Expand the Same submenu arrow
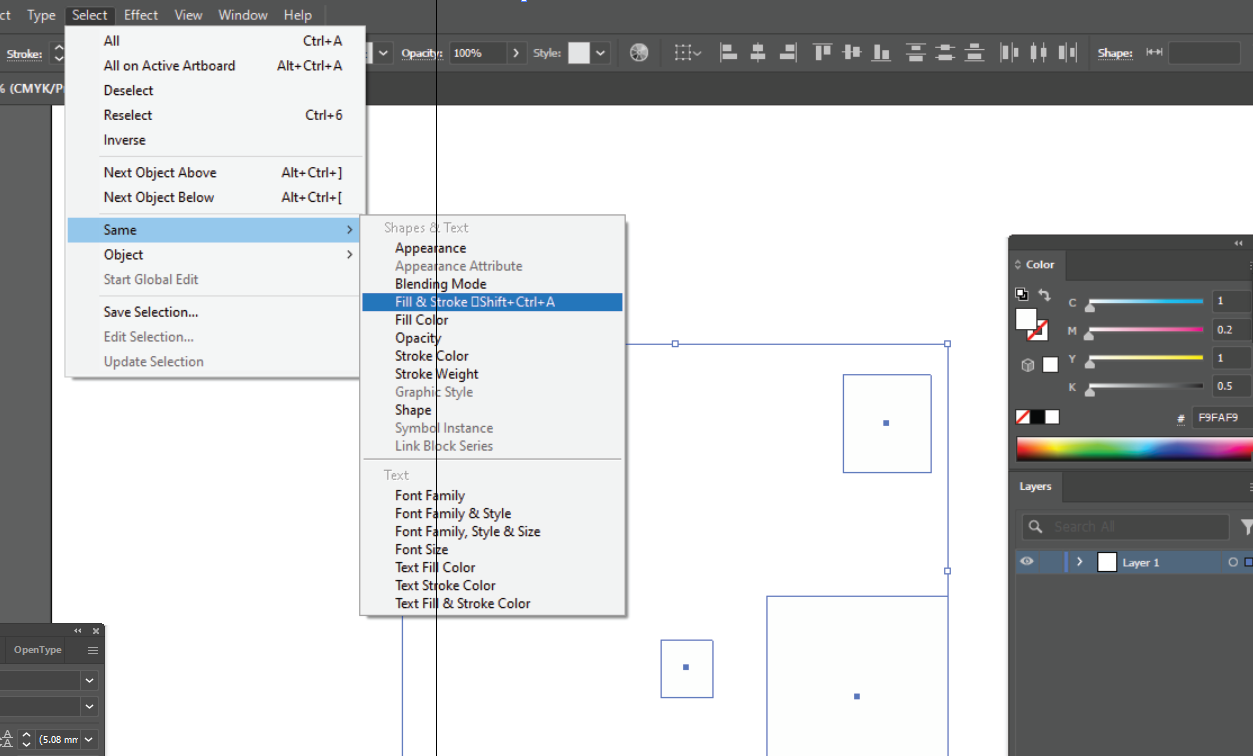 tap(349, 230)
